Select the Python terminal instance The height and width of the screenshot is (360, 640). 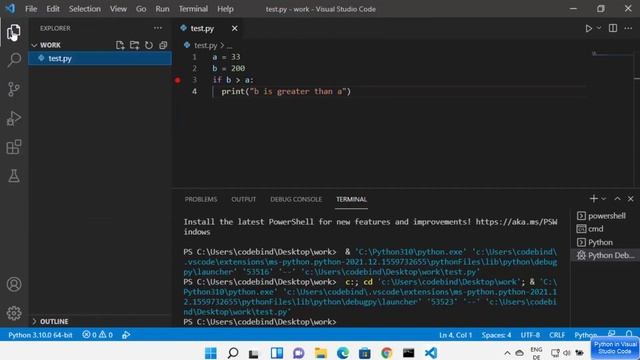[605, 242]
